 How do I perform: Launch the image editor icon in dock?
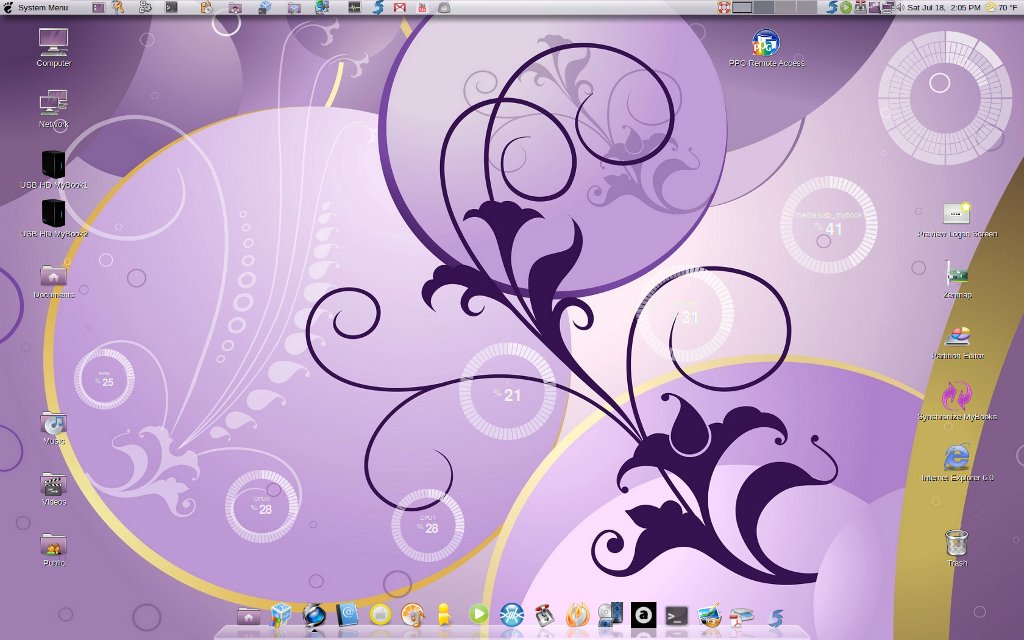(x=709, y=615)
